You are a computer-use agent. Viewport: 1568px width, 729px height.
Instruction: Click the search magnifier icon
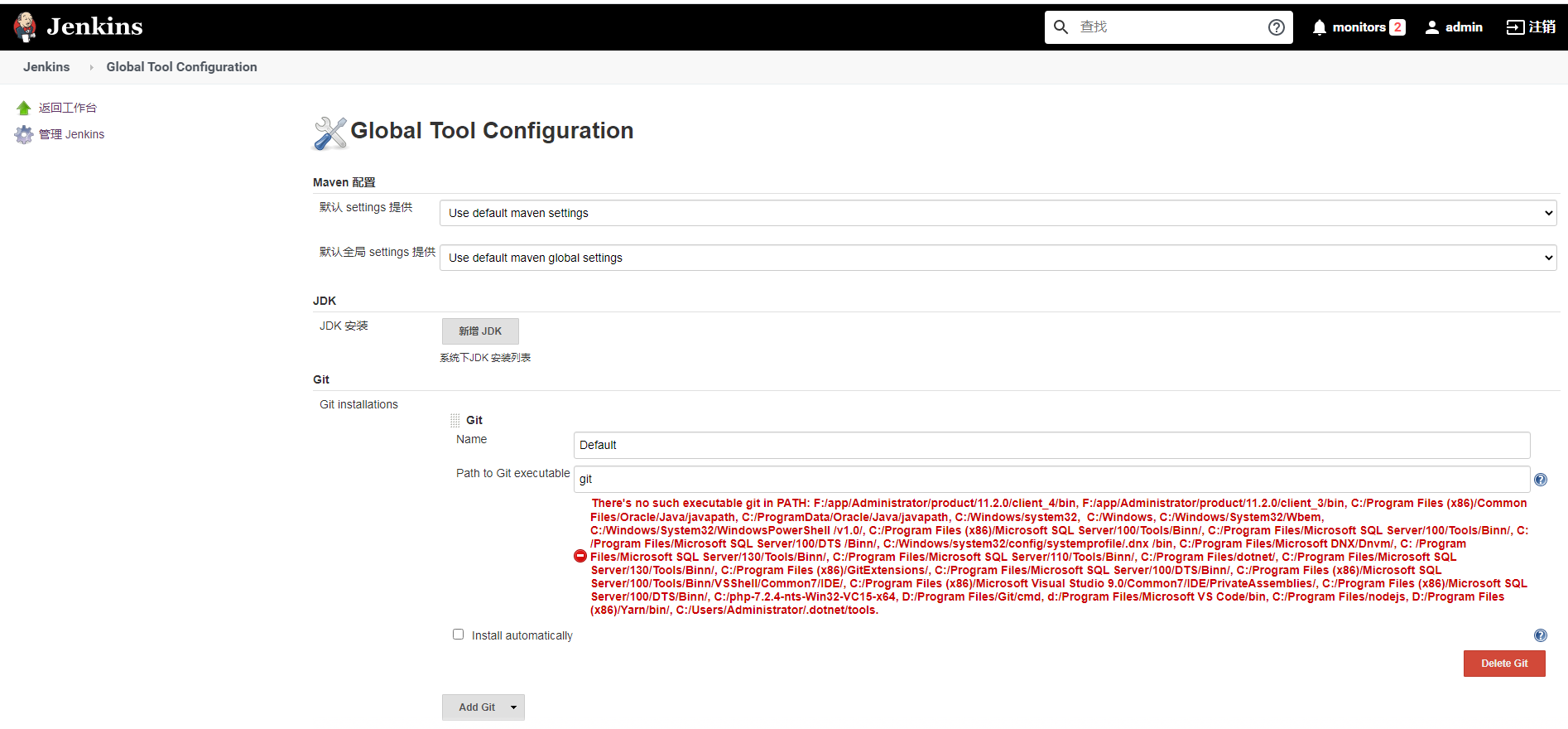[1061, 27]
